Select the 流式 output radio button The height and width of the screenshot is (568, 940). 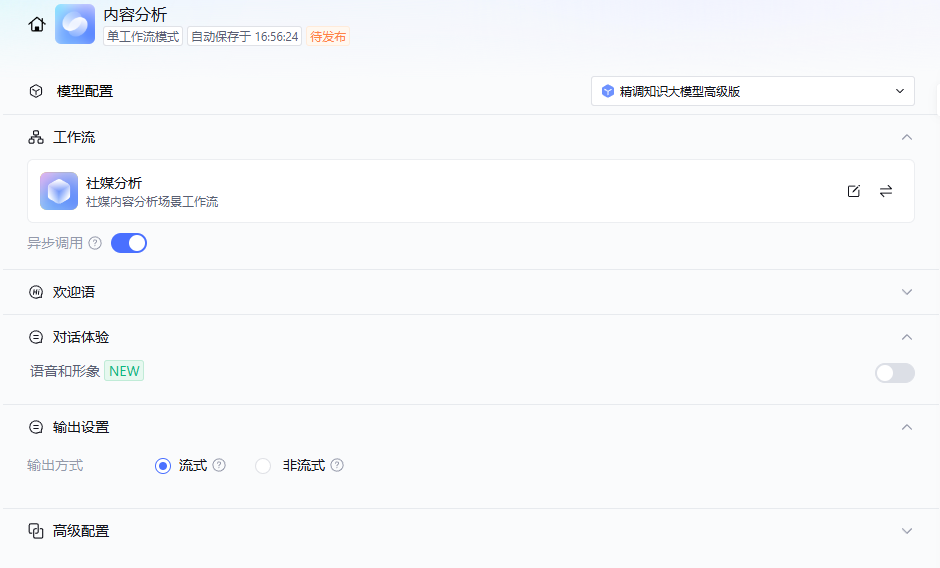[x=162, y=466]
